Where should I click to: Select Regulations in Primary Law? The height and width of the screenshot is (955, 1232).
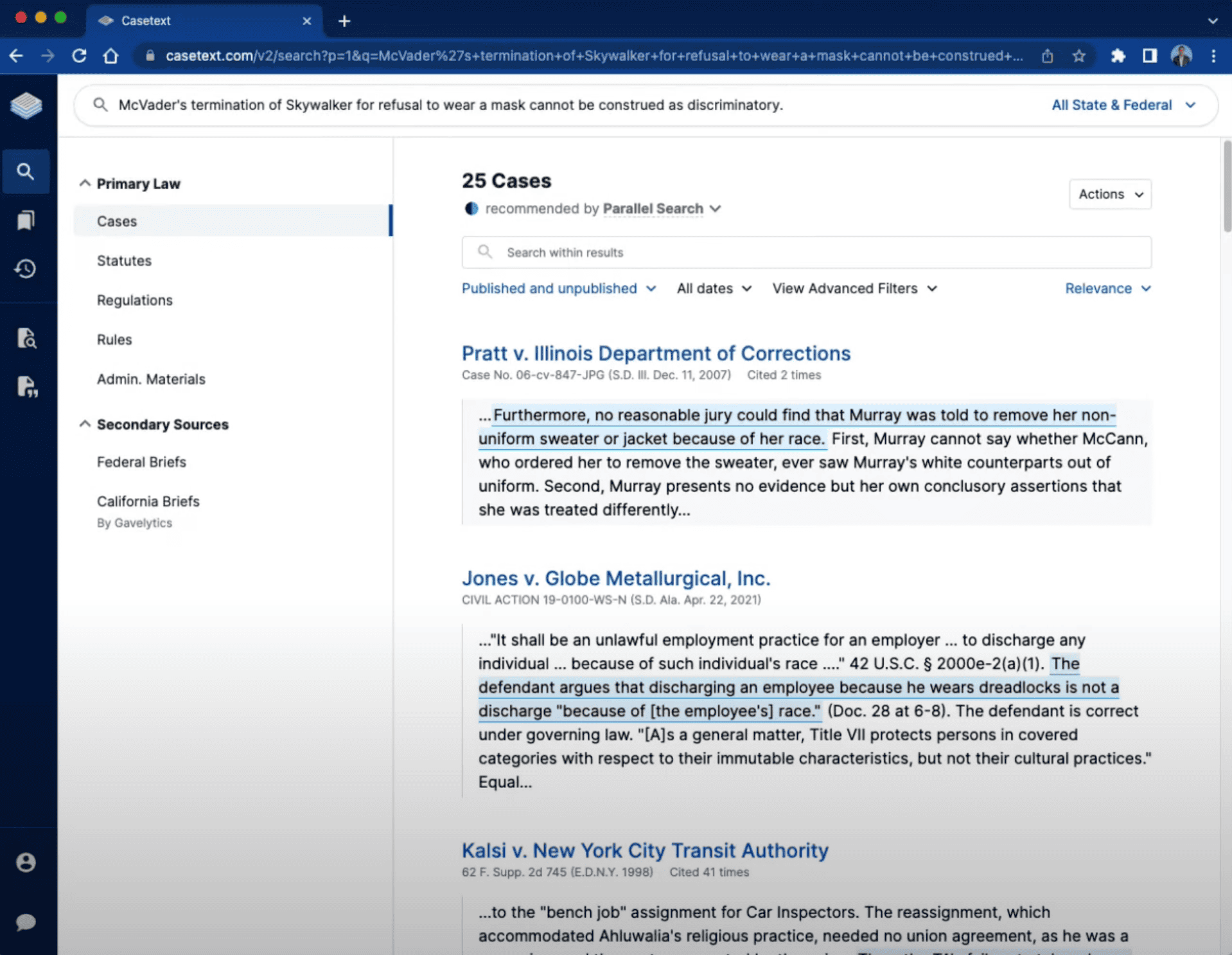click(135, 300)
